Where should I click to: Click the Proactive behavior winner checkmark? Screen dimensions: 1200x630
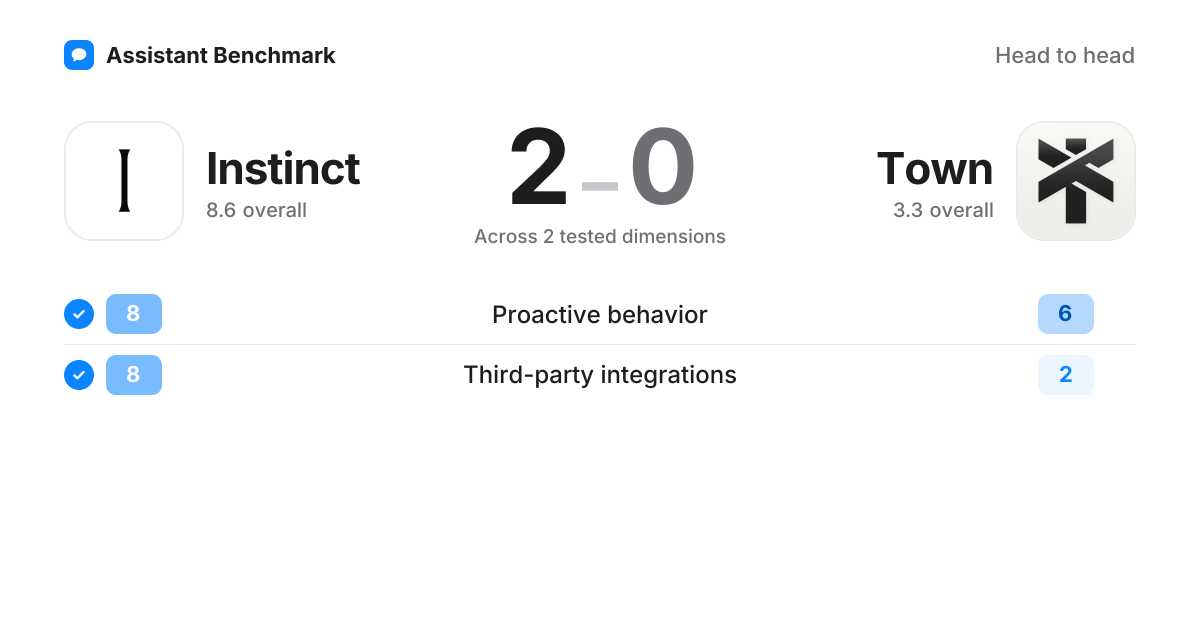(x=79, y=314)
